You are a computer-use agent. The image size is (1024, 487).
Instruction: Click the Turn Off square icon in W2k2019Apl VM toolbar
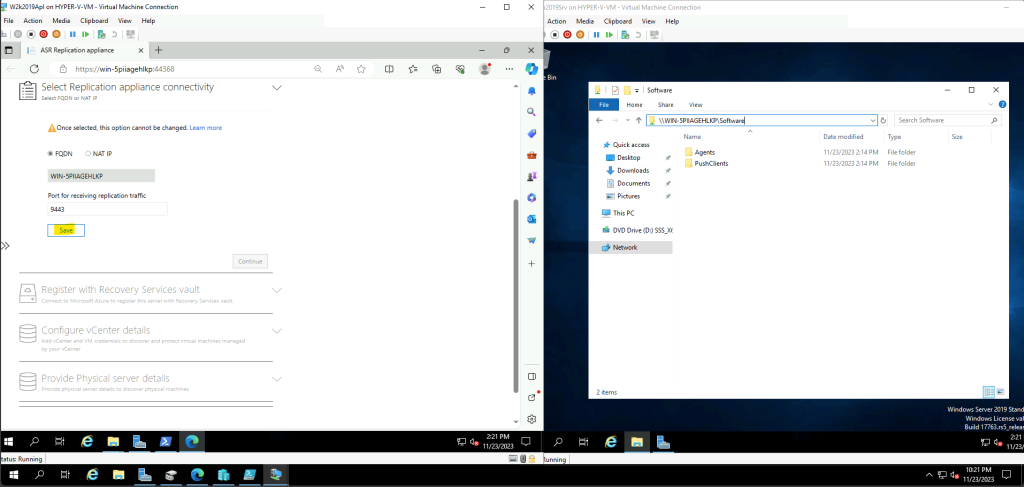31,34
